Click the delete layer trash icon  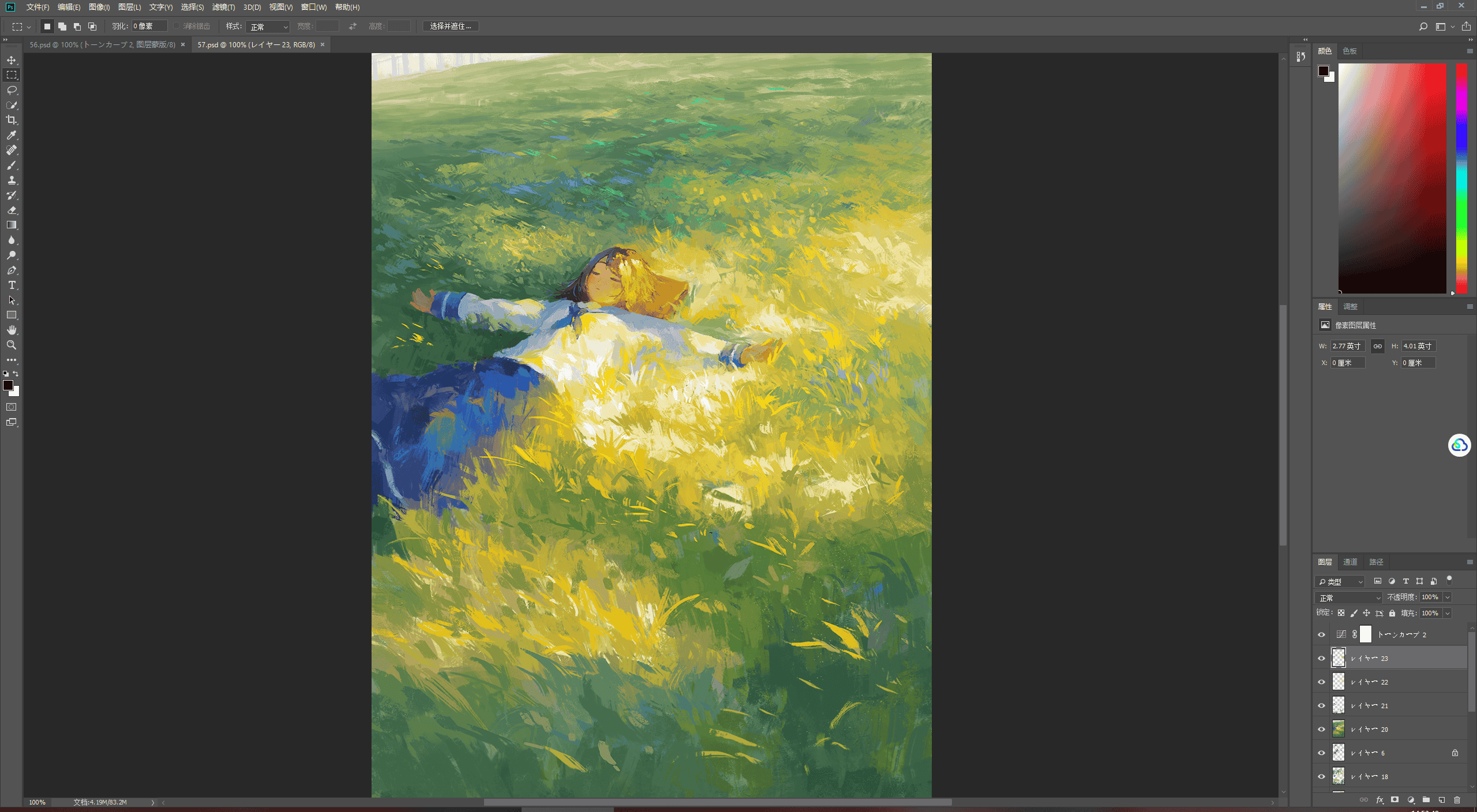coord(1457,800)
